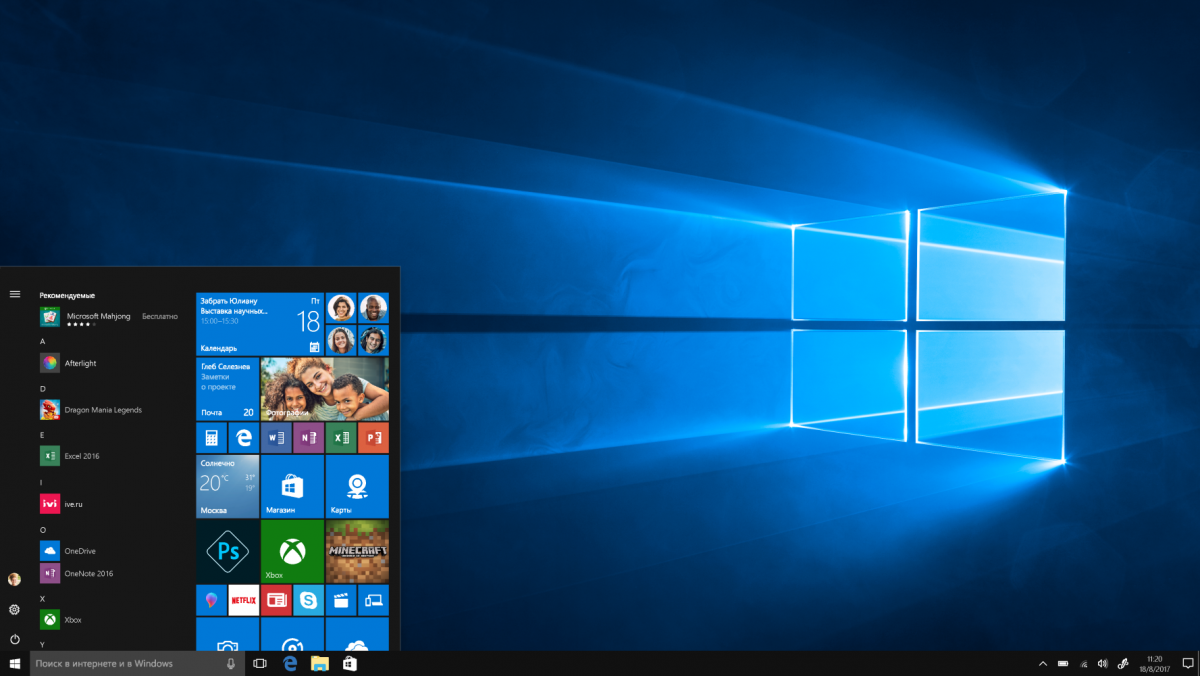The height and width of the screenshot is (676, 1200).
Task: Open the Adobe Photoshop Express tile
Action: [x=227, y=551]
